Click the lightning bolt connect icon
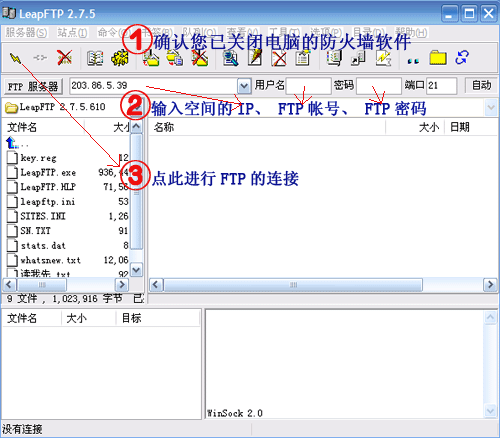Viewport: 500px width, 438px height. 15,58
